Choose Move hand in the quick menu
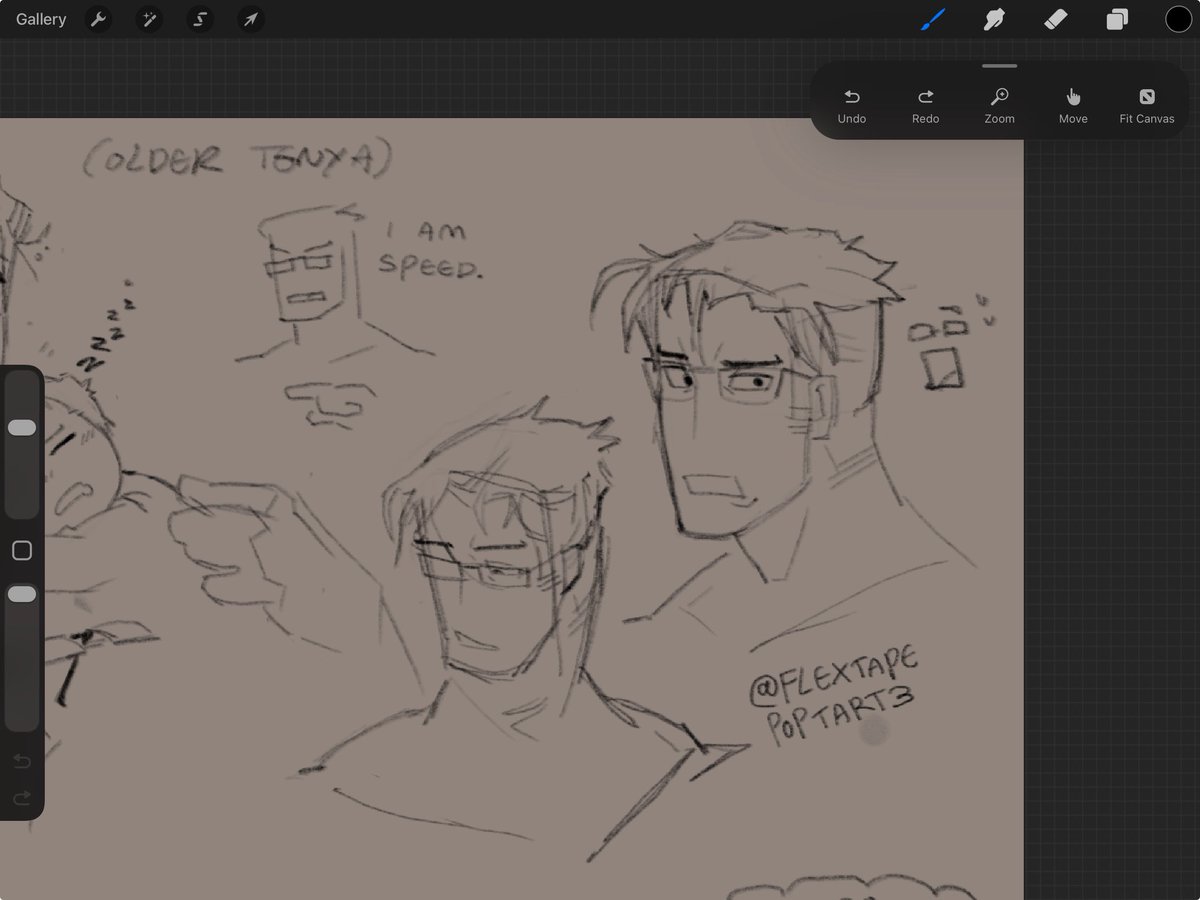The width and height of the screenshot is (1200, 900). click(x=1073, y=106)
